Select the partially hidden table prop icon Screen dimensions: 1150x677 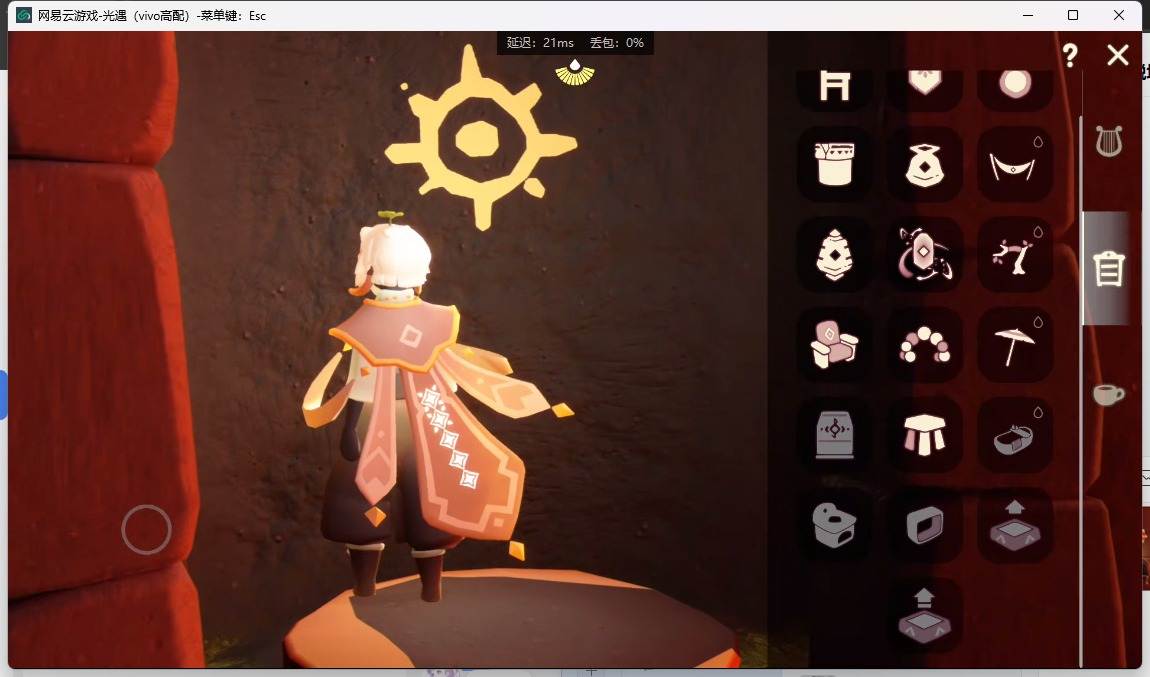click(x=835, y=89)
